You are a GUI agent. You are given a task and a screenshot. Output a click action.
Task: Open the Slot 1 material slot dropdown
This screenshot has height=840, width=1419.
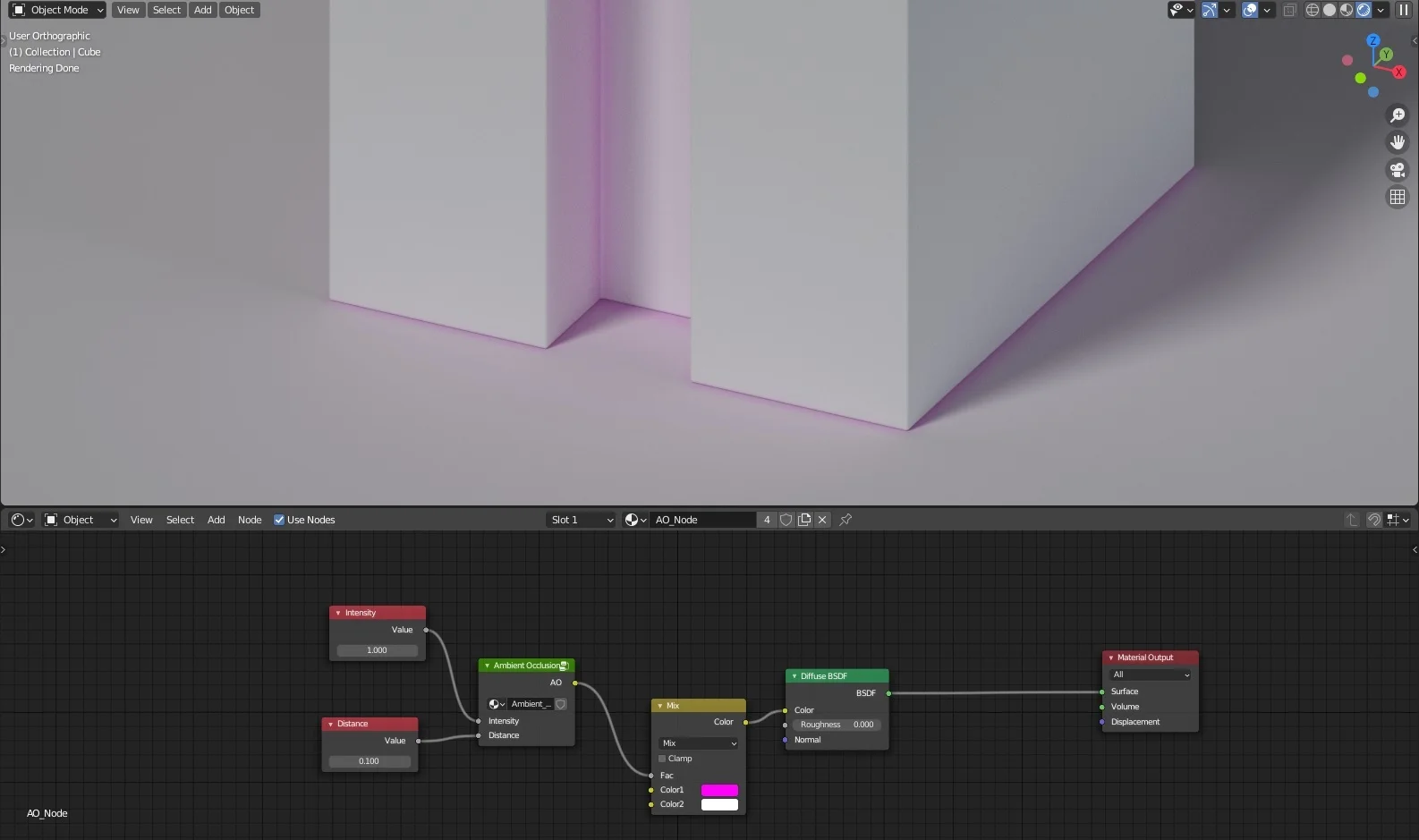click(582, 520)
